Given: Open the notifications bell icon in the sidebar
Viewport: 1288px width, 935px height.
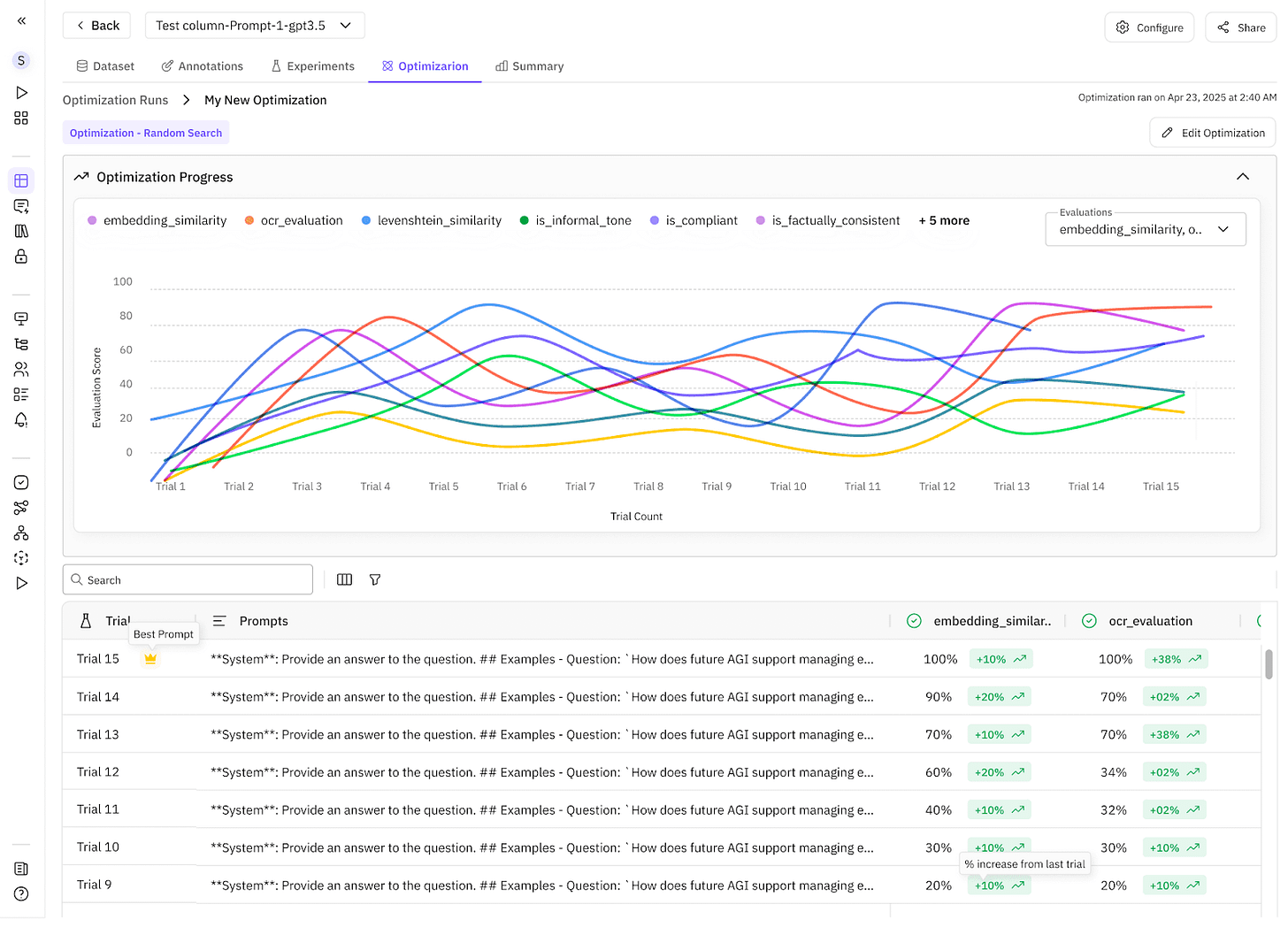Looking at the screenshot, I should [x=20, y=420].
